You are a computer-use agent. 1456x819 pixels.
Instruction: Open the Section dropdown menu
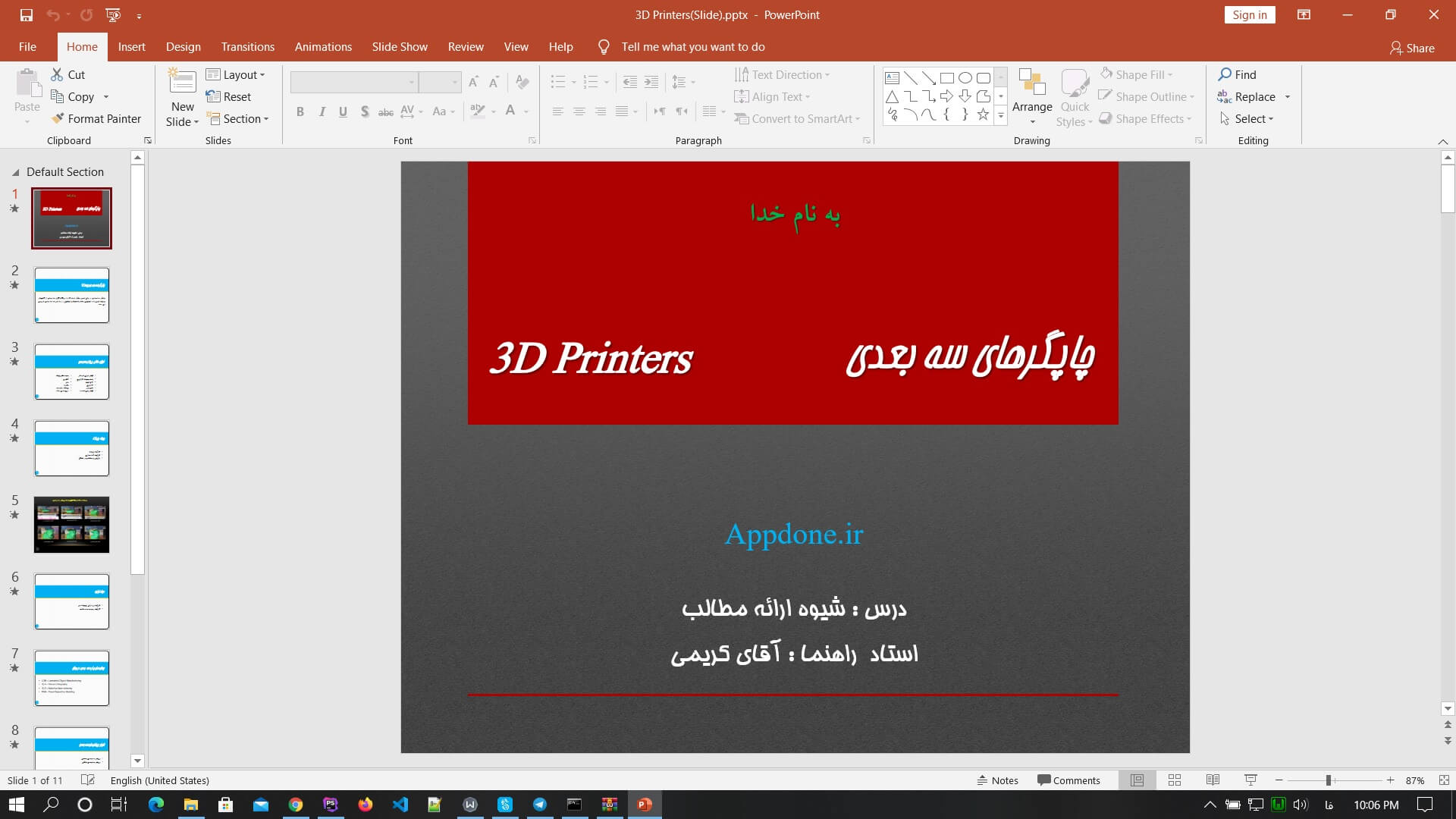[237, 118]
